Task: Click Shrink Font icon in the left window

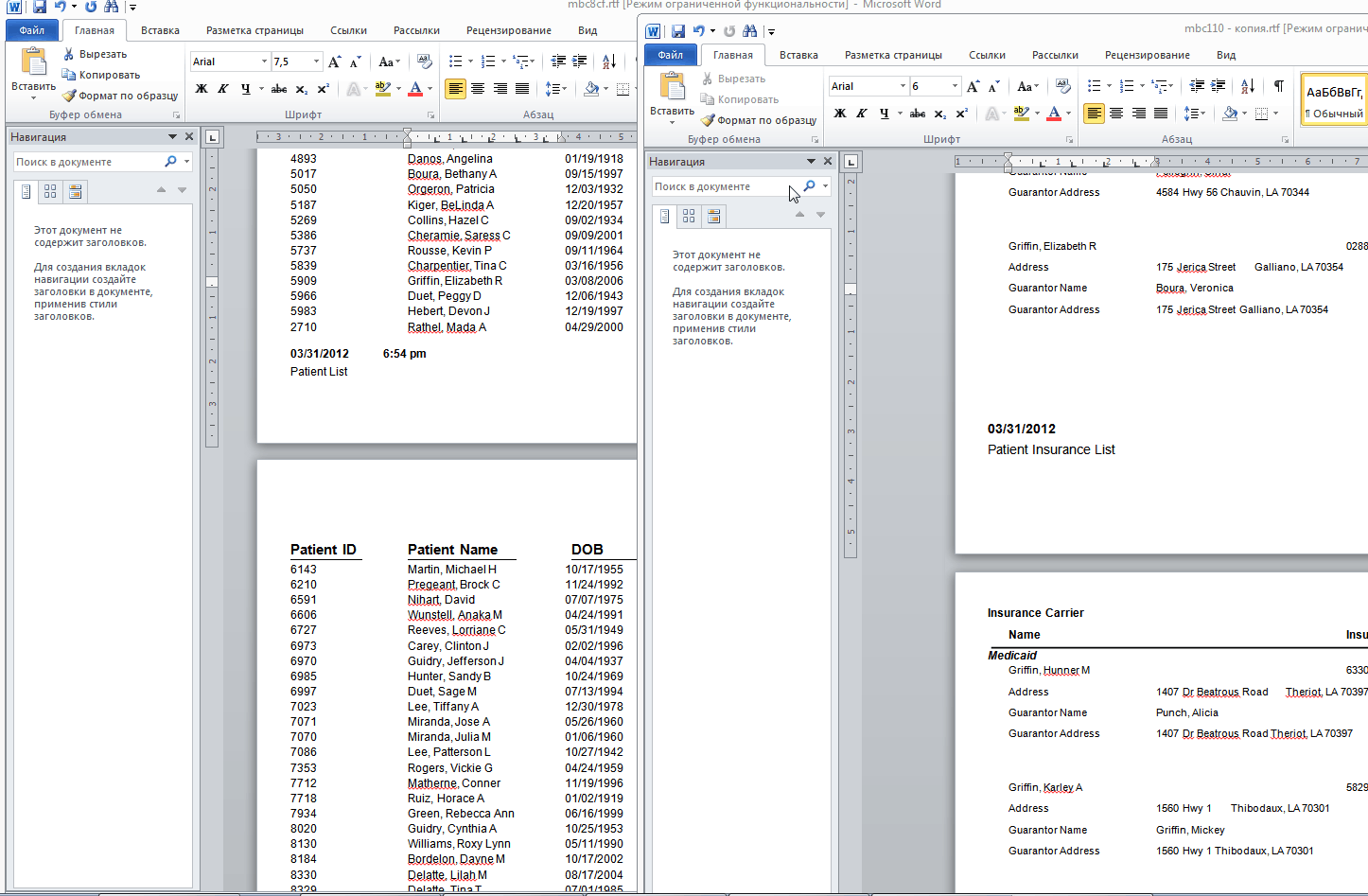Action: 355,61
